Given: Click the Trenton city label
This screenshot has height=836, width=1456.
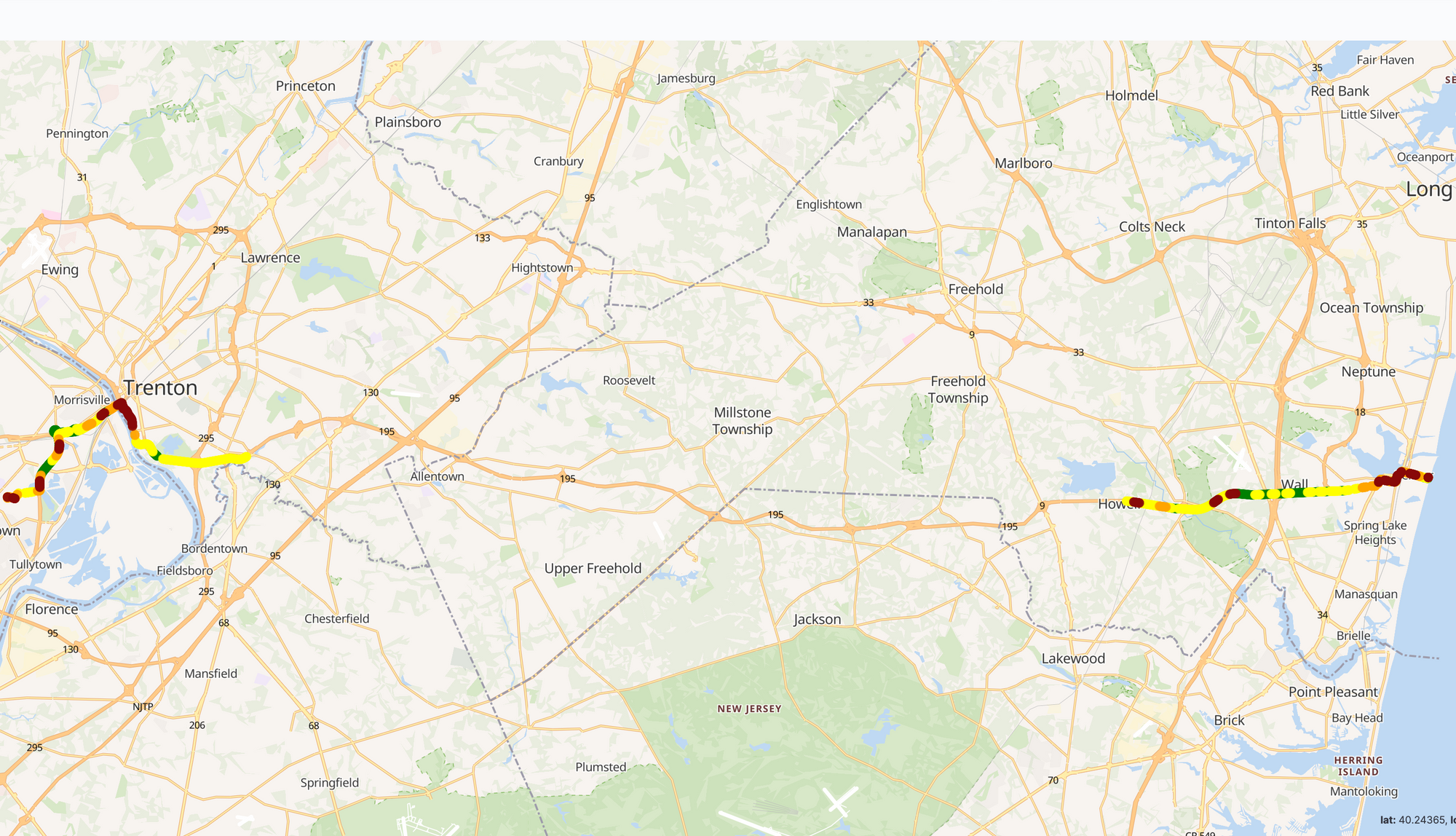Looking at the screenshot, I should pos(160,387).
